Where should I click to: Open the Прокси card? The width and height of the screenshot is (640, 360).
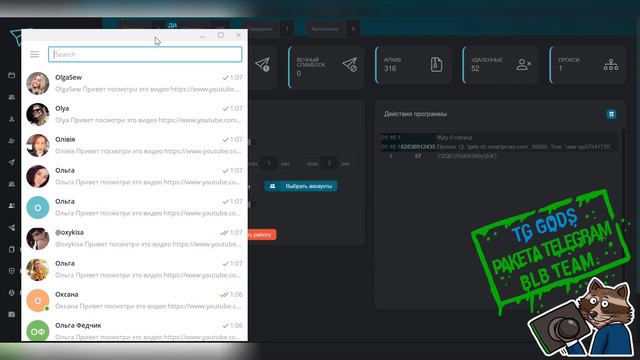pyautogui.click(x=588, y=65)
